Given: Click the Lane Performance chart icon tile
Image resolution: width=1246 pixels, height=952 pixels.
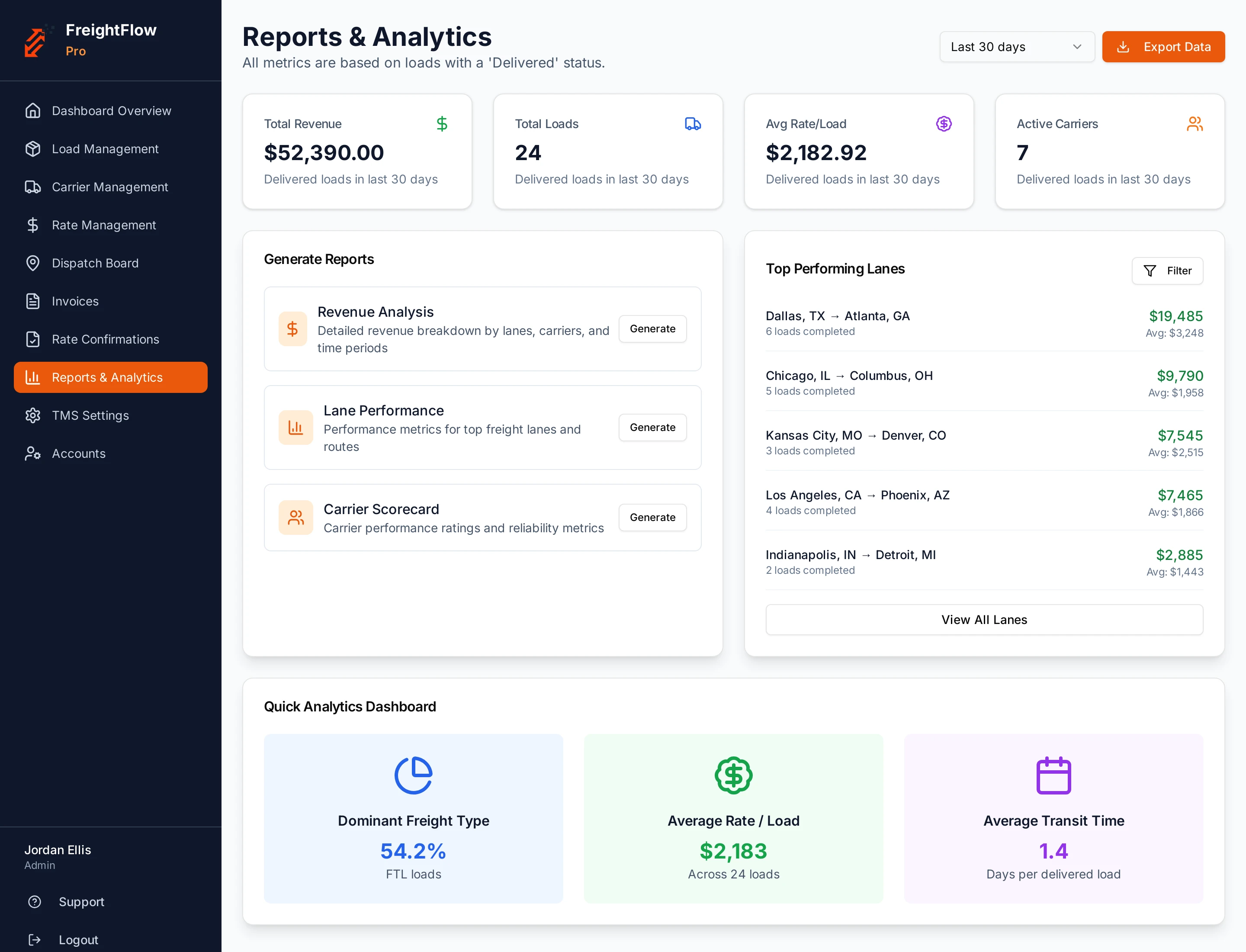Looking at the screenshot, I should click(296, 427).
